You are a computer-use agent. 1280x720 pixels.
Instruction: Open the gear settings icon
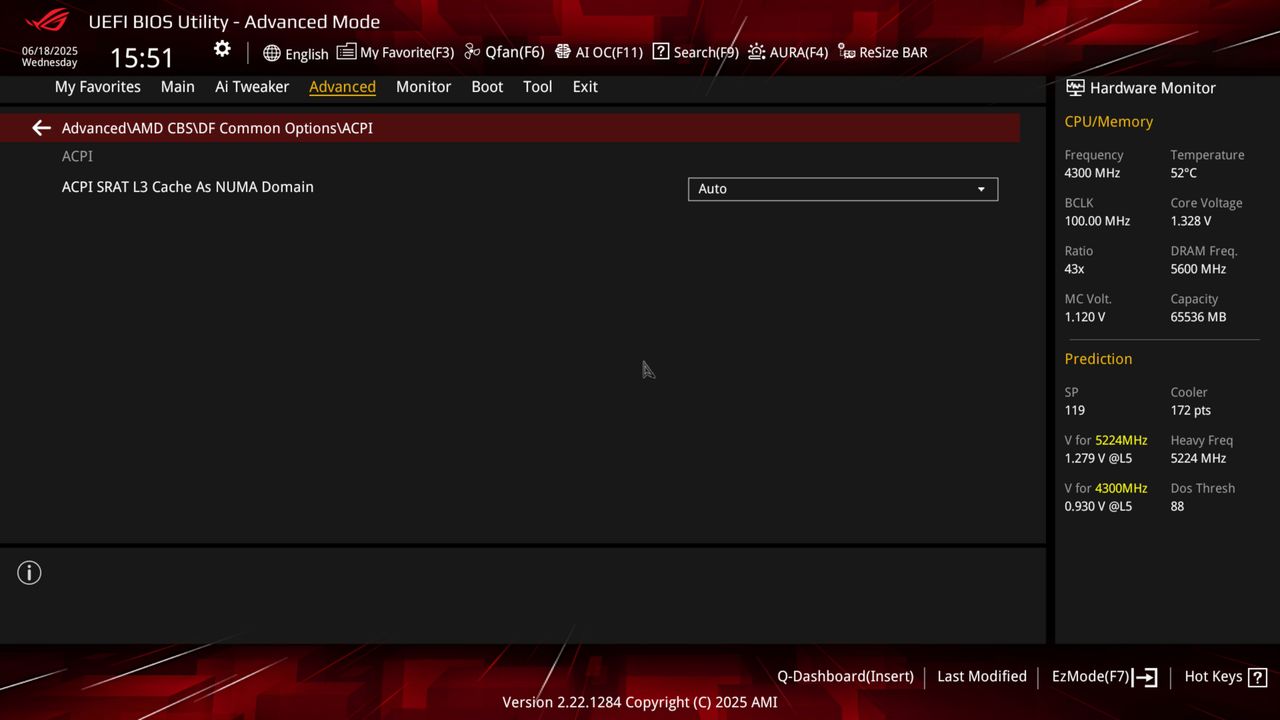[x=221, y=48]
